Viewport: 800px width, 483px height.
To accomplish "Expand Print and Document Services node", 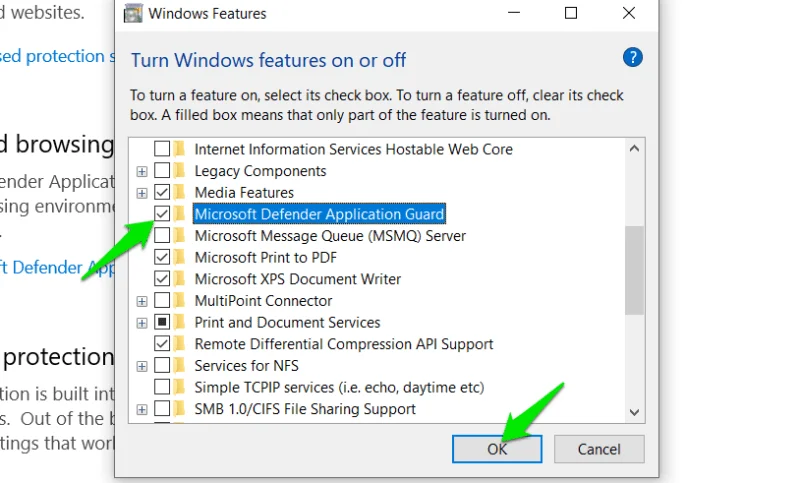I will 142,323.
